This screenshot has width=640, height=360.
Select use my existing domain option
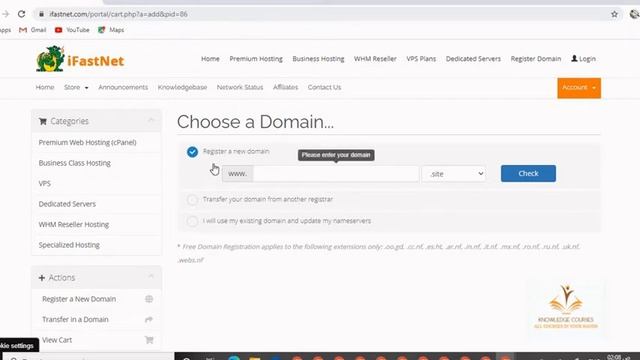pos(192,221)
